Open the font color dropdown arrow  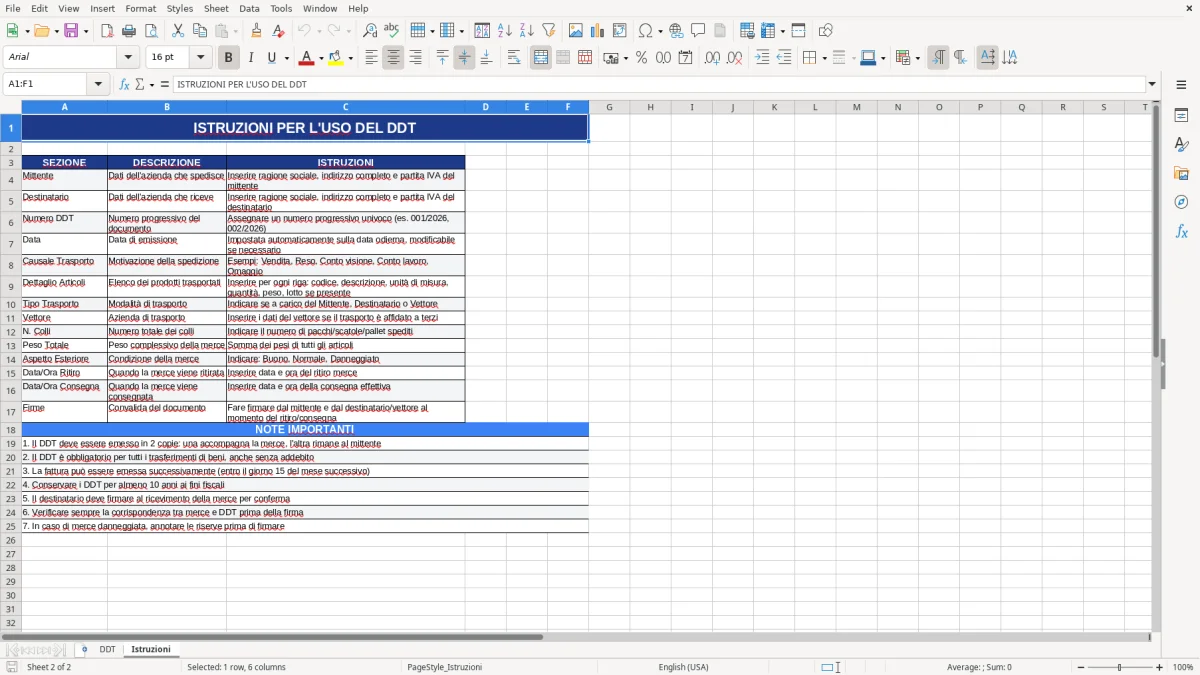321,57
